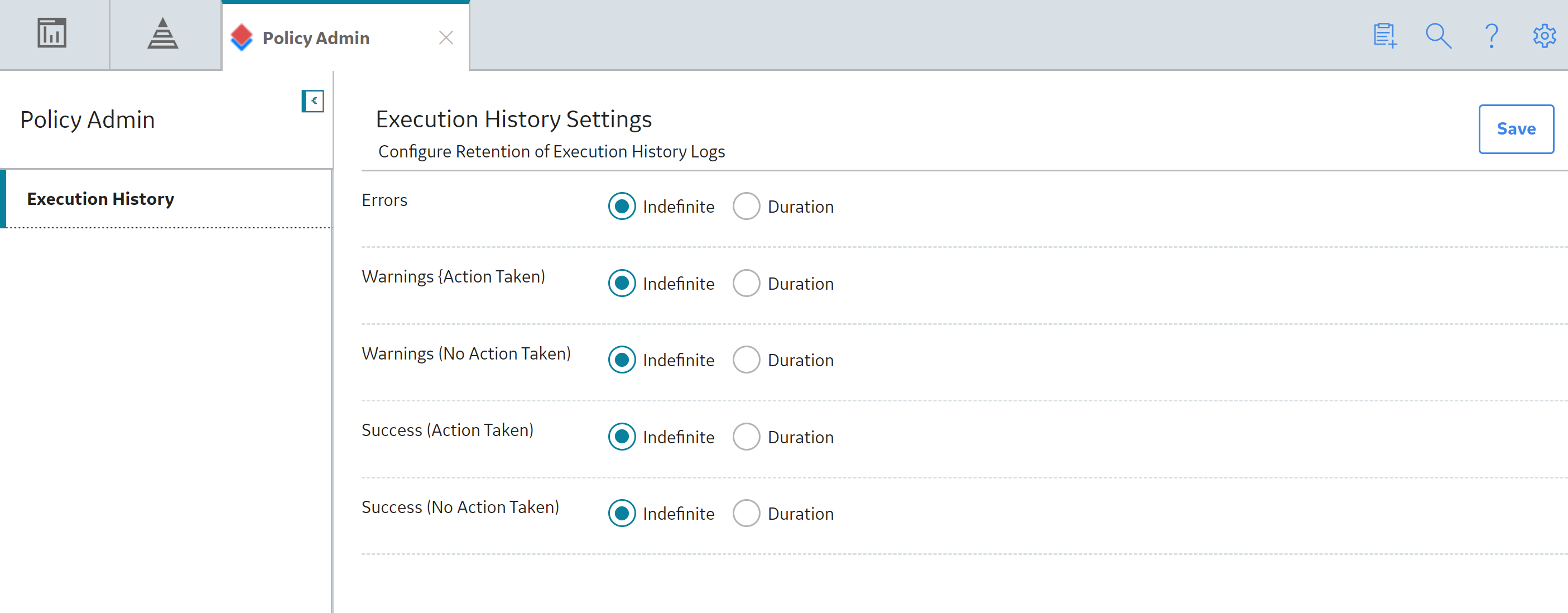Click the Configure Retention of Execution History Logs subtitle
The image size is (1568, 613).
551,152
